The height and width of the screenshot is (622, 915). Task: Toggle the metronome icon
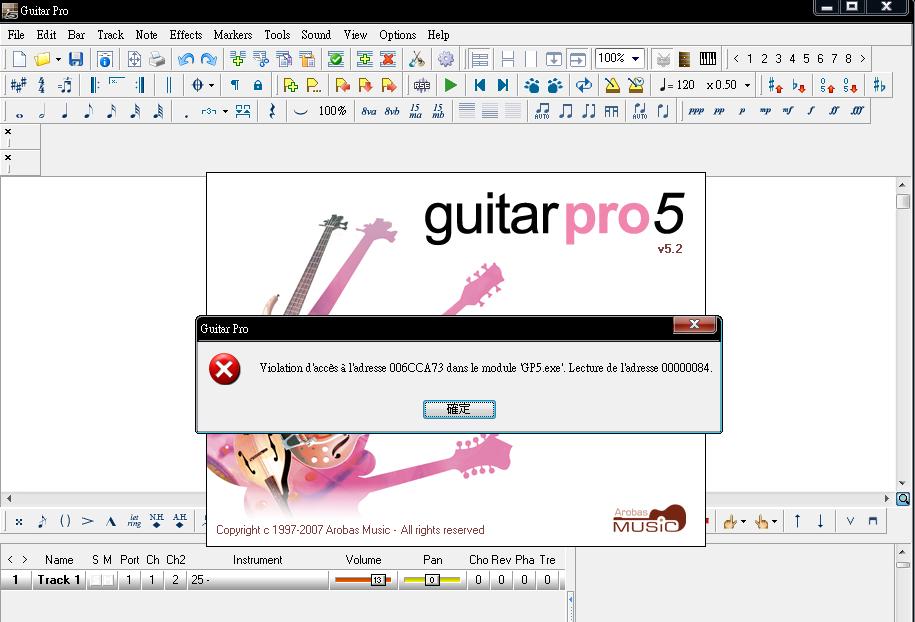(x=612, y=85)
